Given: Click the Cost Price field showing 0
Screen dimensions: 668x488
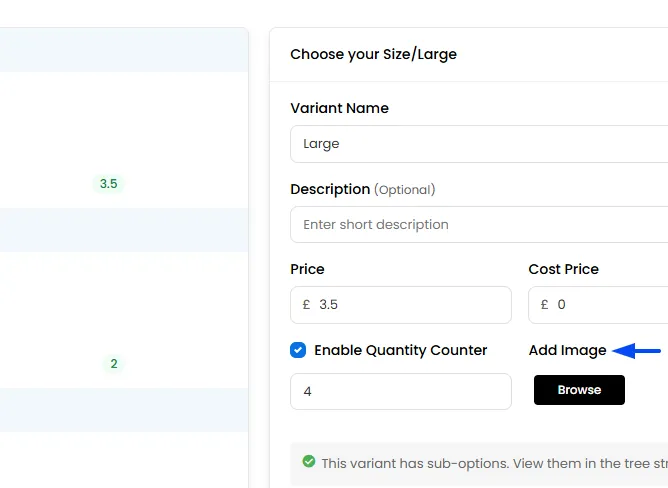Looking at the screenshot, I should (x=598, y=305).
